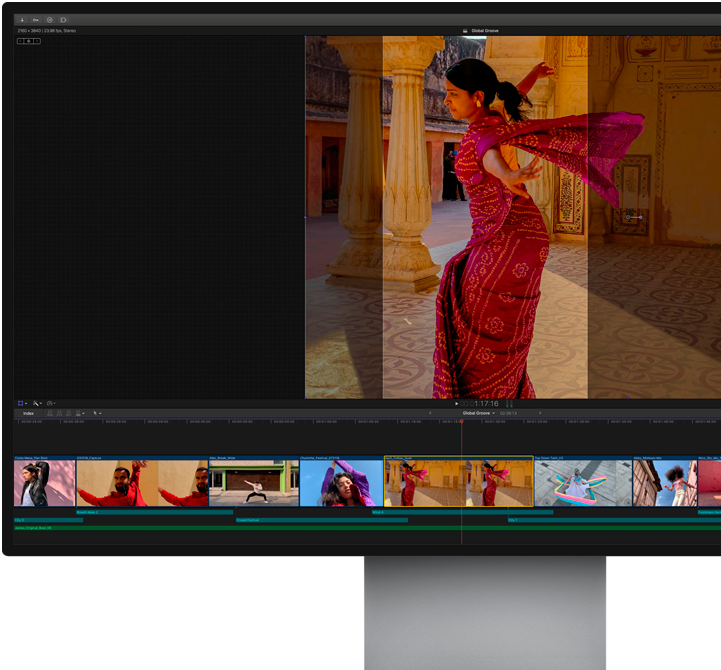Add a keyframe with the center diamond button
Viewport: 721px width, 670px height.
29,41
